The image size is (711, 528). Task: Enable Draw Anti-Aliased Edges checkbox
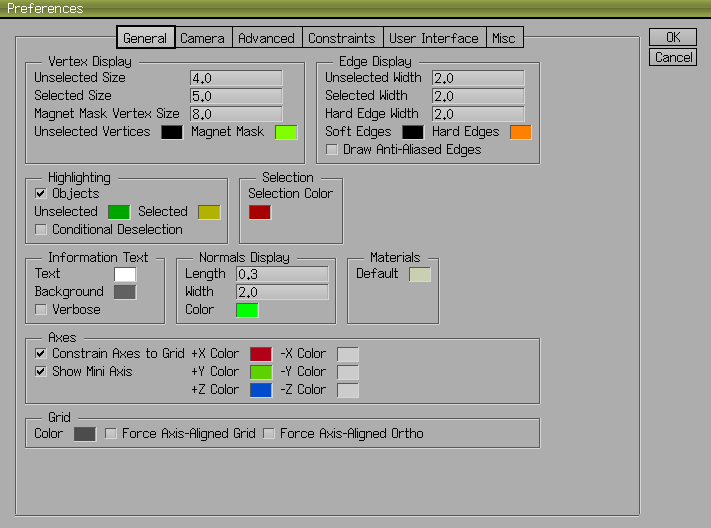click(x=332, y=150)
